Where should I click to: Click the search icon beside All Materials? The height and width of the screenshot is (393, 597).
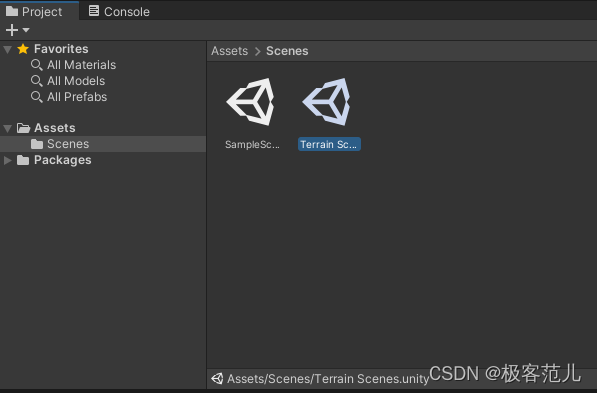[x=37, y=65]
